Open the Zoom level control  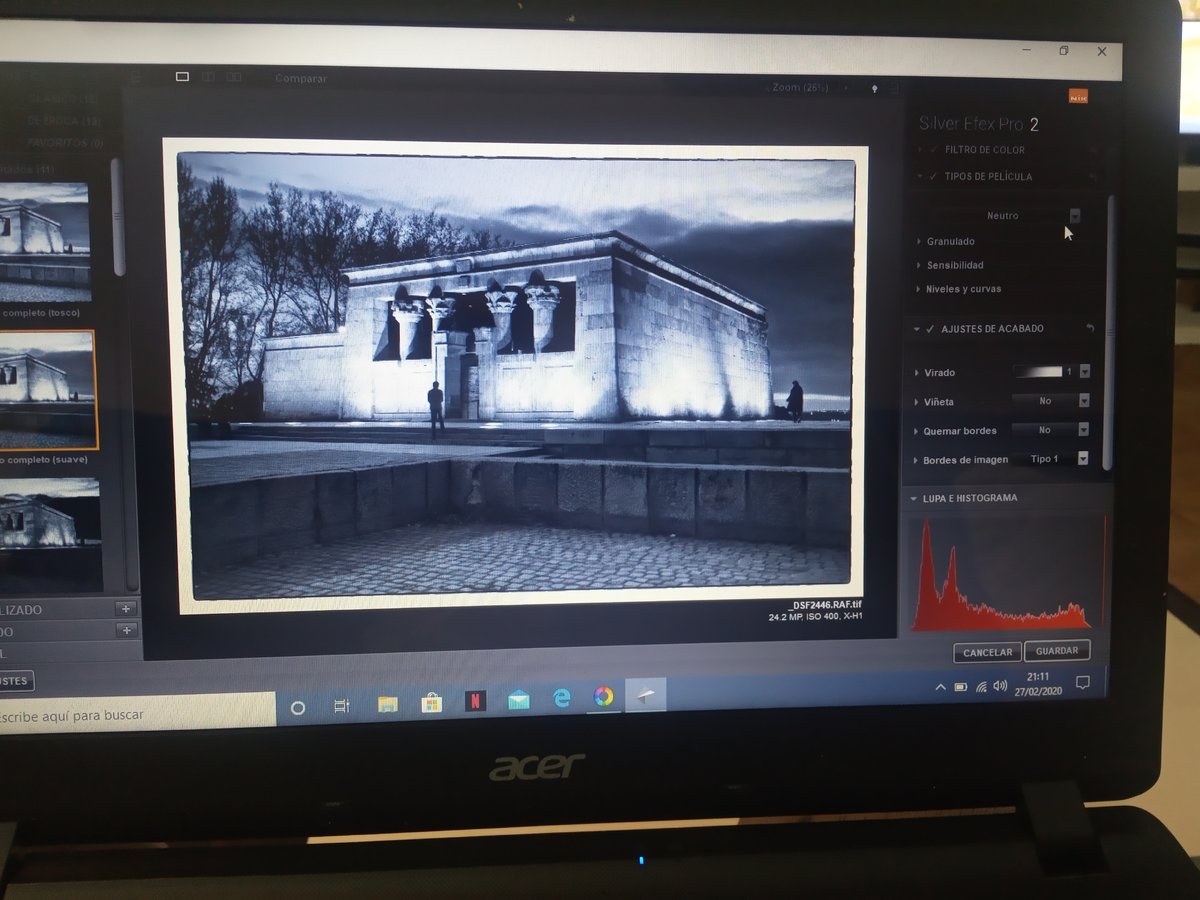click(802, 88)
